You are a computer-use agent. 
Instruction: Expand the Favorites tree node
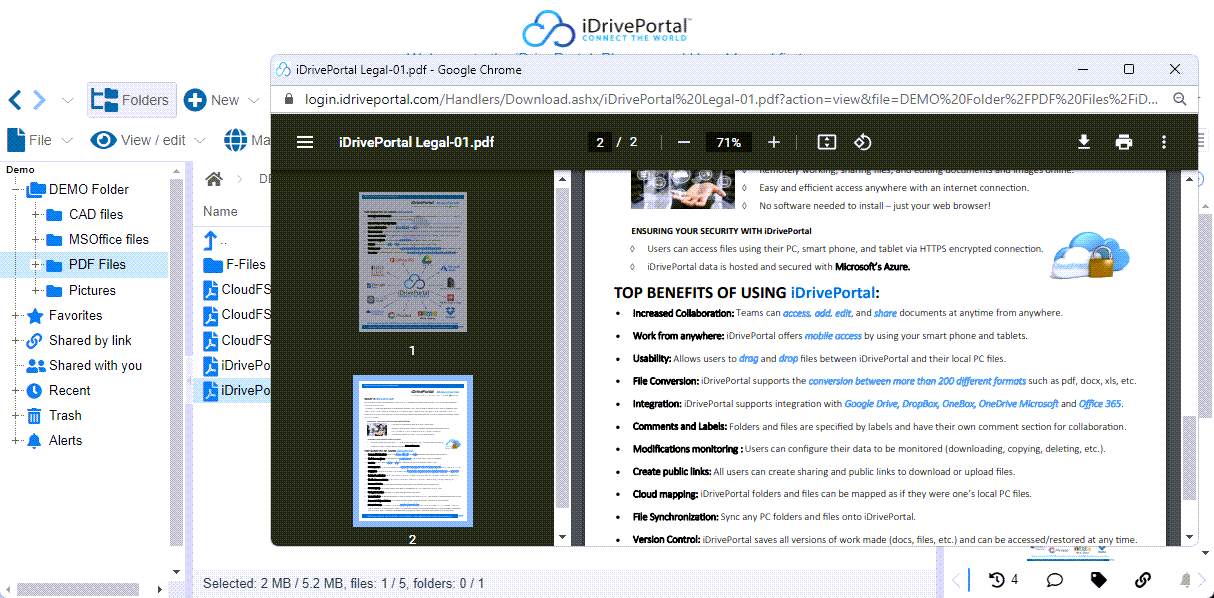coord(16,315)
